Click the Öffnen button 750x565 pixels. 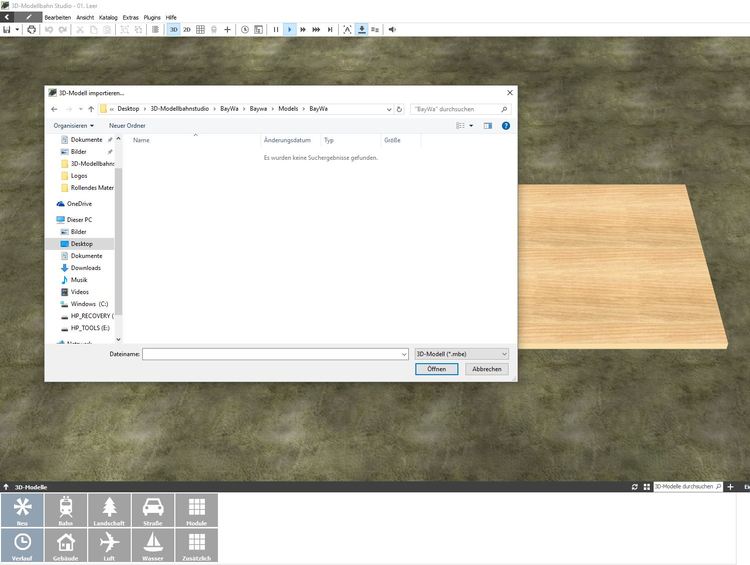pyautogui.click(x=436, y=369)
